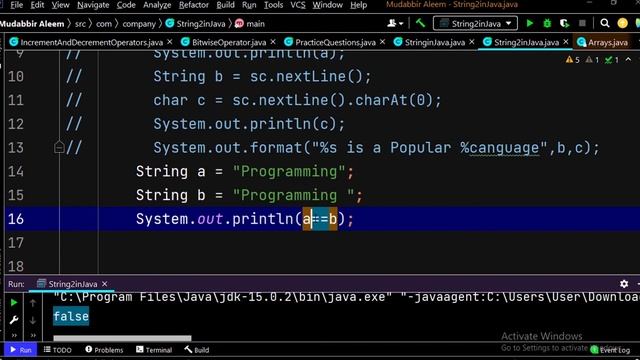This screenshot has height=360, width=640.
Task: Click the Debug bug icon
Action: pos(547,24)
